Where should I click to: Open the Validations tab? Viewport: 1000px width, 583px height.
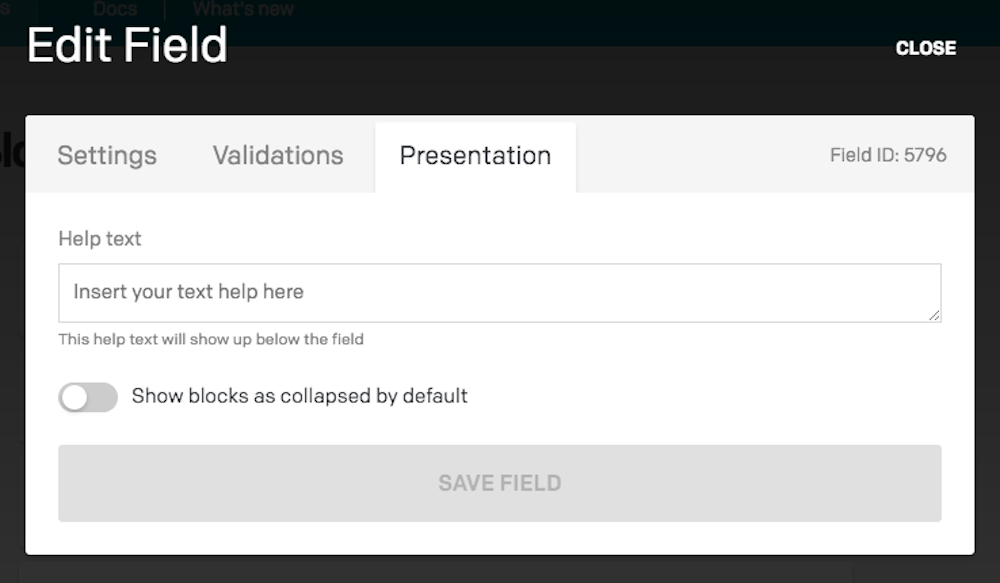click(278, 156)
